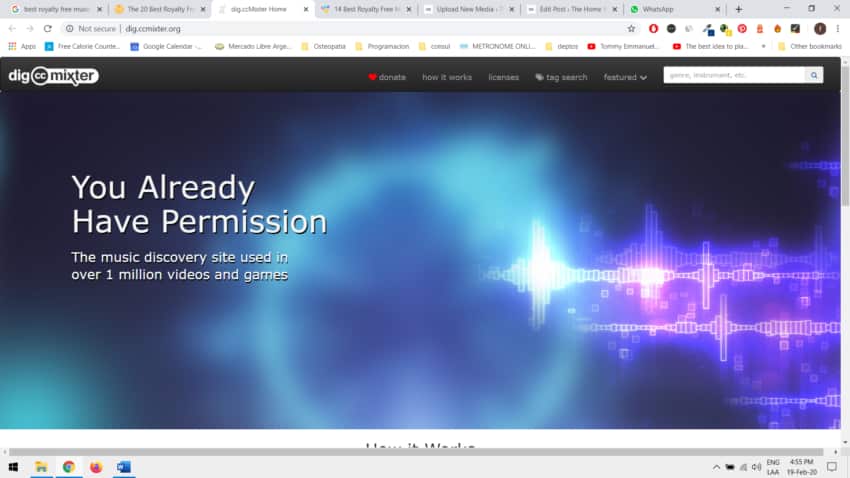Show hidden system tray icons
This screenshot has width=850, height=478.
point(716,467)
